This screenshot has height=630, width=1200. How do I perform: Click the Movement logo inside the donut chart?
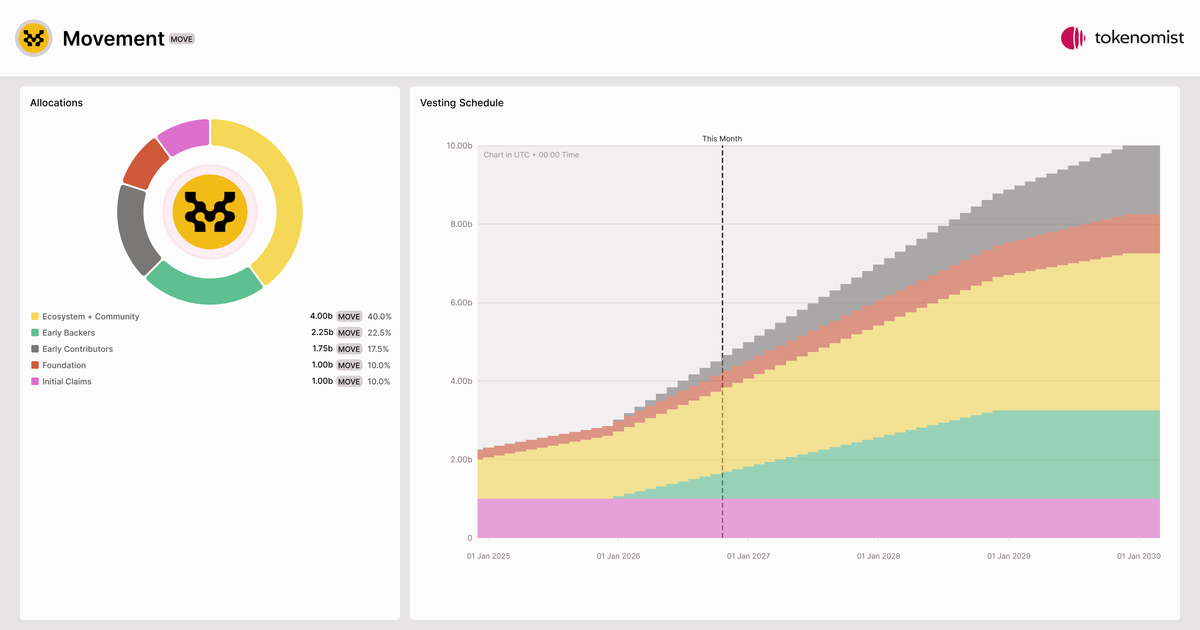(210, 212)
